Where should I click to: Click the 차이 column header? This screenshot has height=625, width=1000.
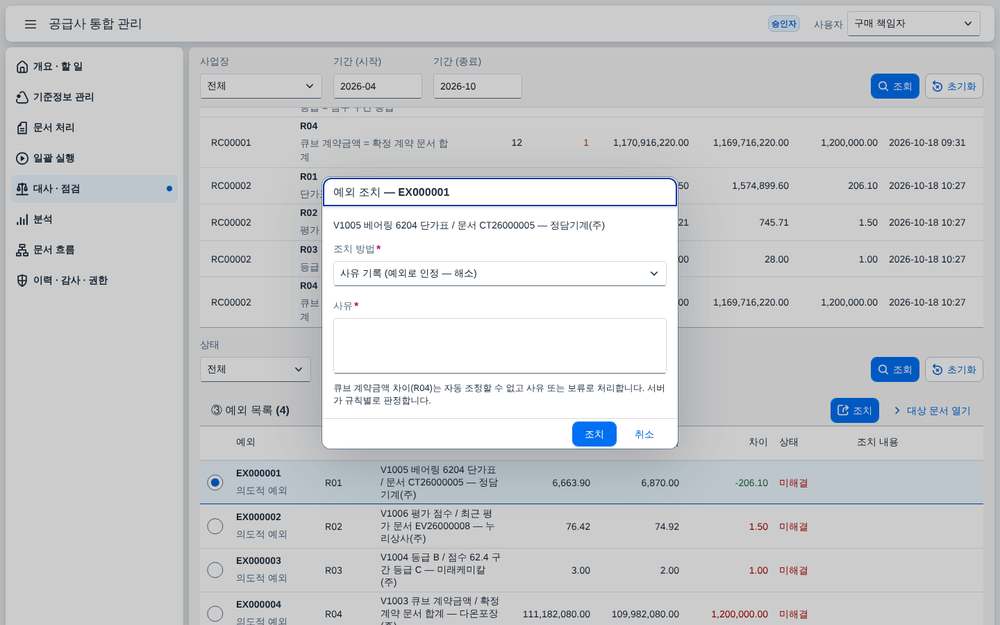tap(758, 442)
